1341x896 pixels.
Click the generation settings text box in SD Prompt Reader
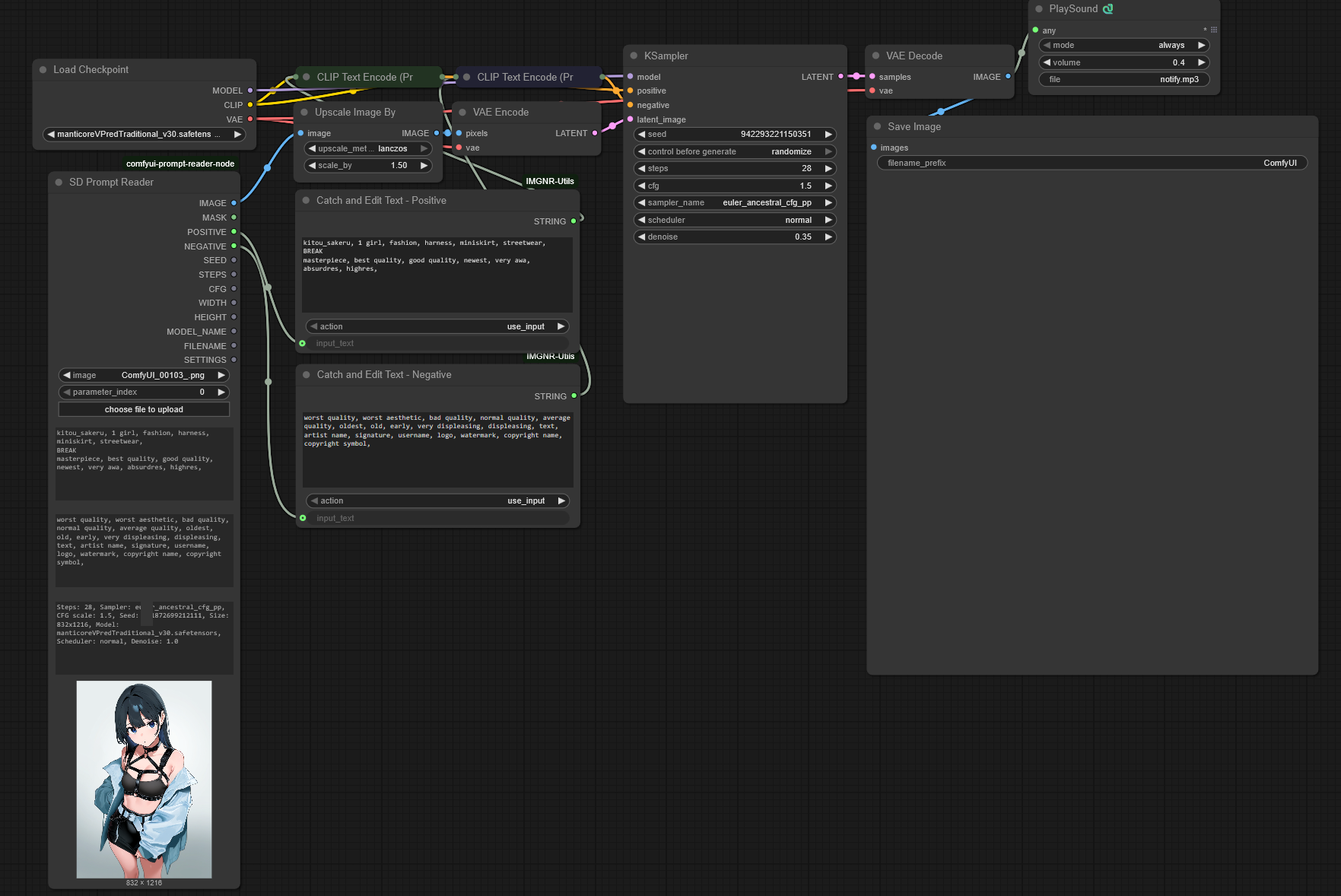pos(145,637)
